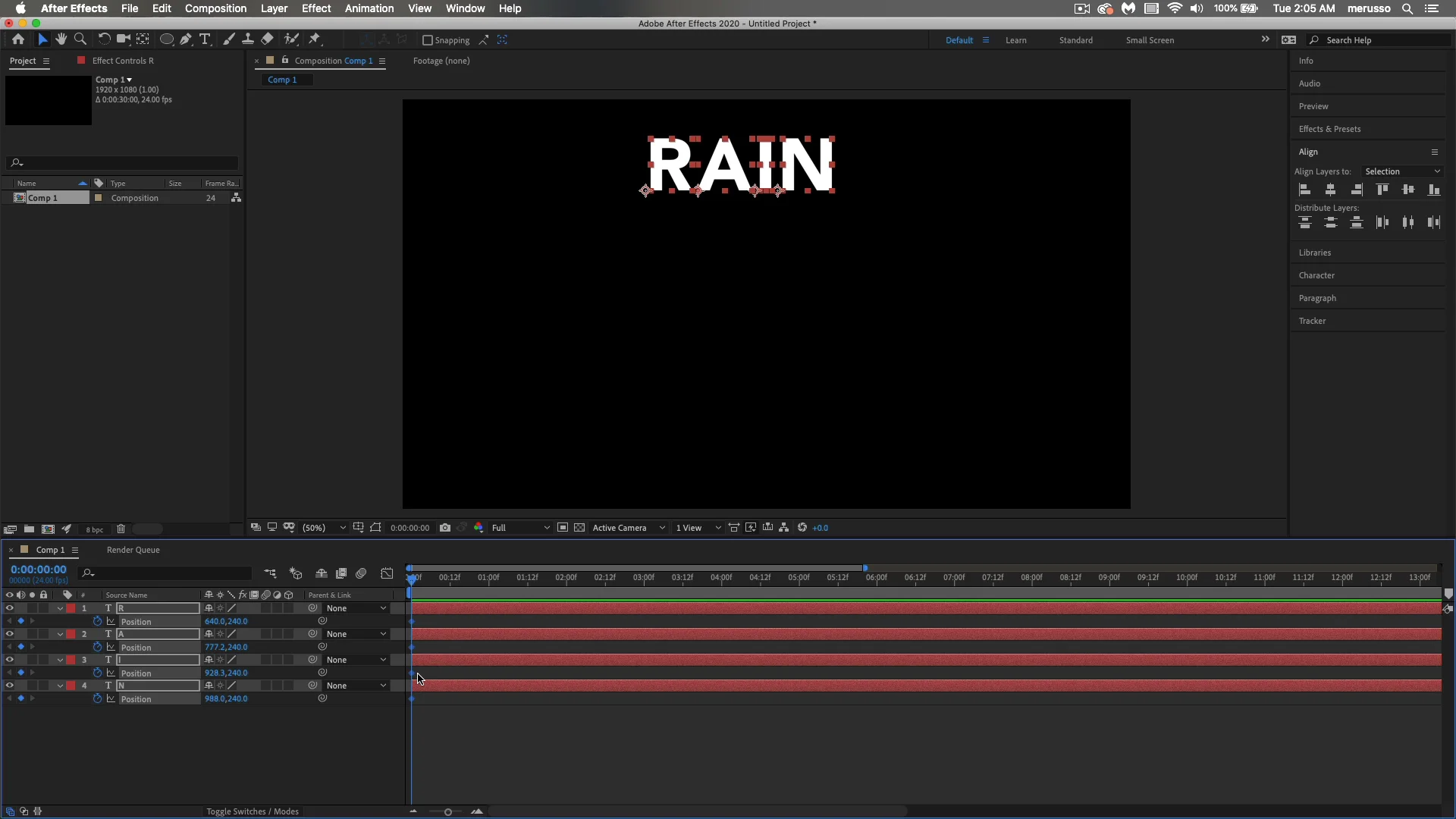Click the Delete trash icon in Project panel
The width and height of the screenshot is (1456, 819).
[121, 529]
